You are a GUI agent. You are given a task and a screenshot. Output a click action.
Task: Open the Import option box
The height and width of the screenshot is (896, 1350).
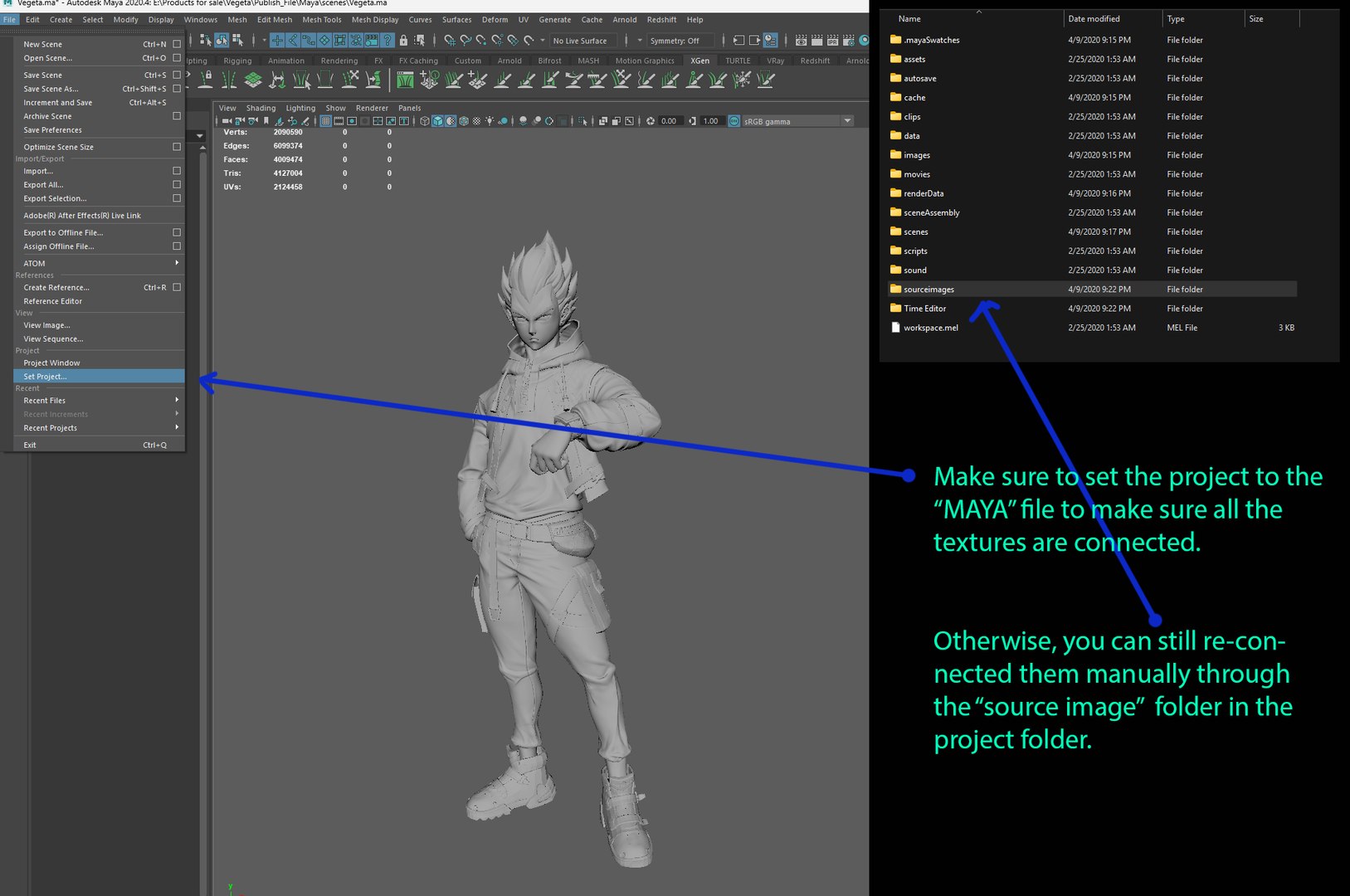click(x=177, y=171)
